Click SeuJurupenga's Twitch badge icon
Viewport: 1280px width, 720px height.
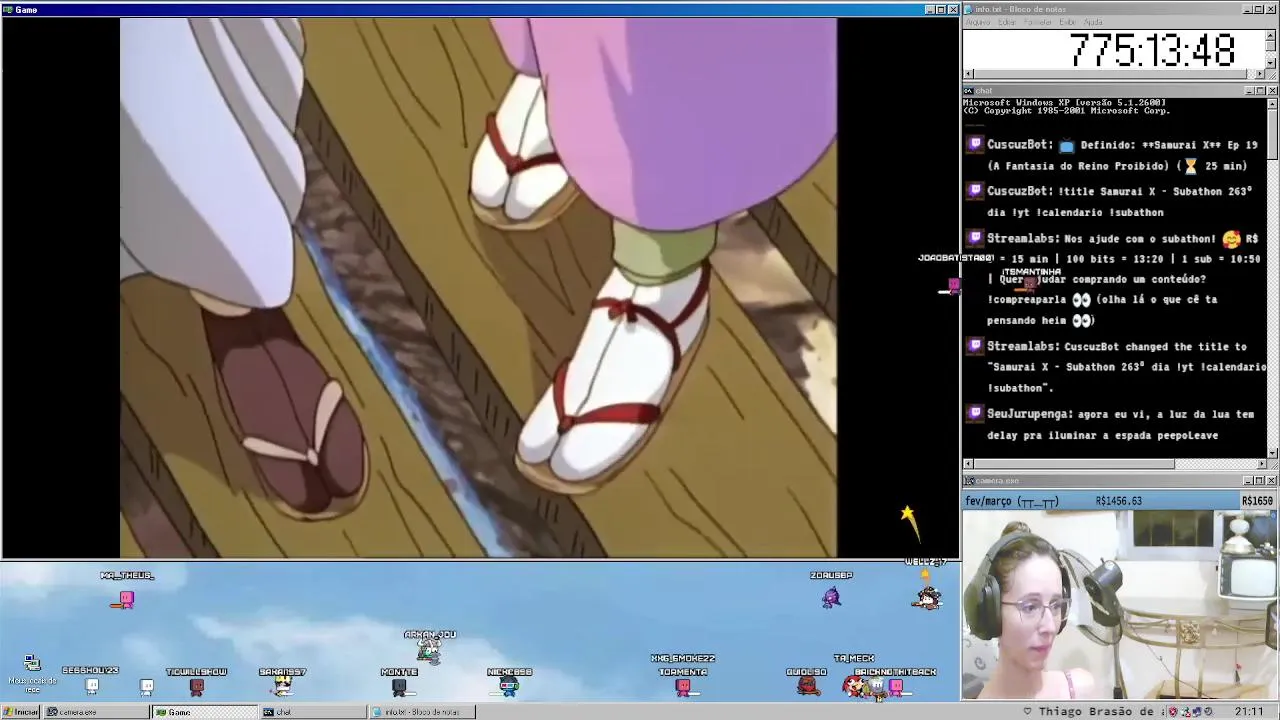pos(975,413)
